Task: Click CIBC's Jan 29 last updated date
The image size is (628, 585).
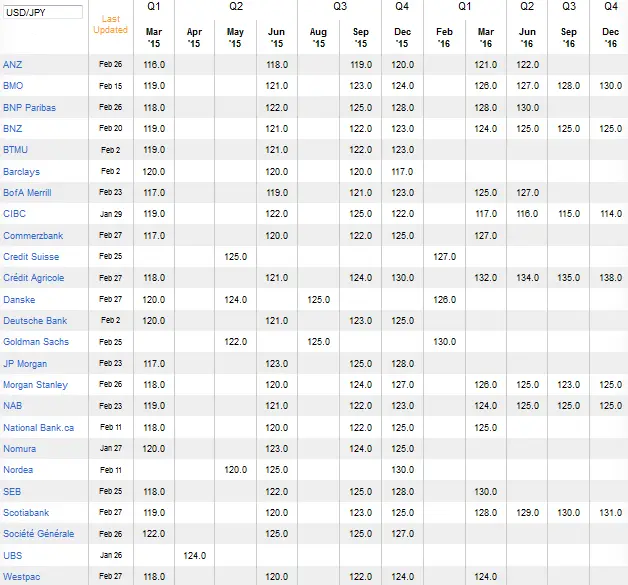Action: tap(111, 214)
